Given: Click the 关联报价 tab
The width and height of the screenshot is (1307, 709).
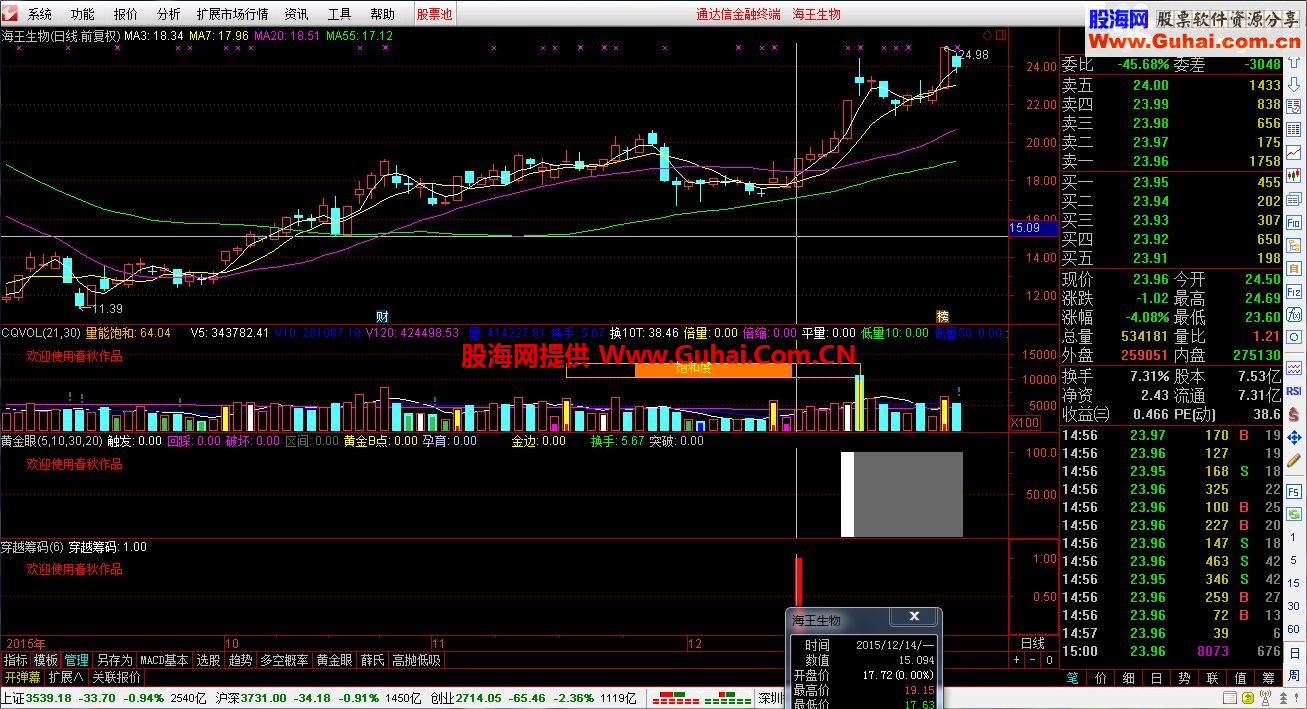Looking at the screenshot, I should [x=117, y=677].
